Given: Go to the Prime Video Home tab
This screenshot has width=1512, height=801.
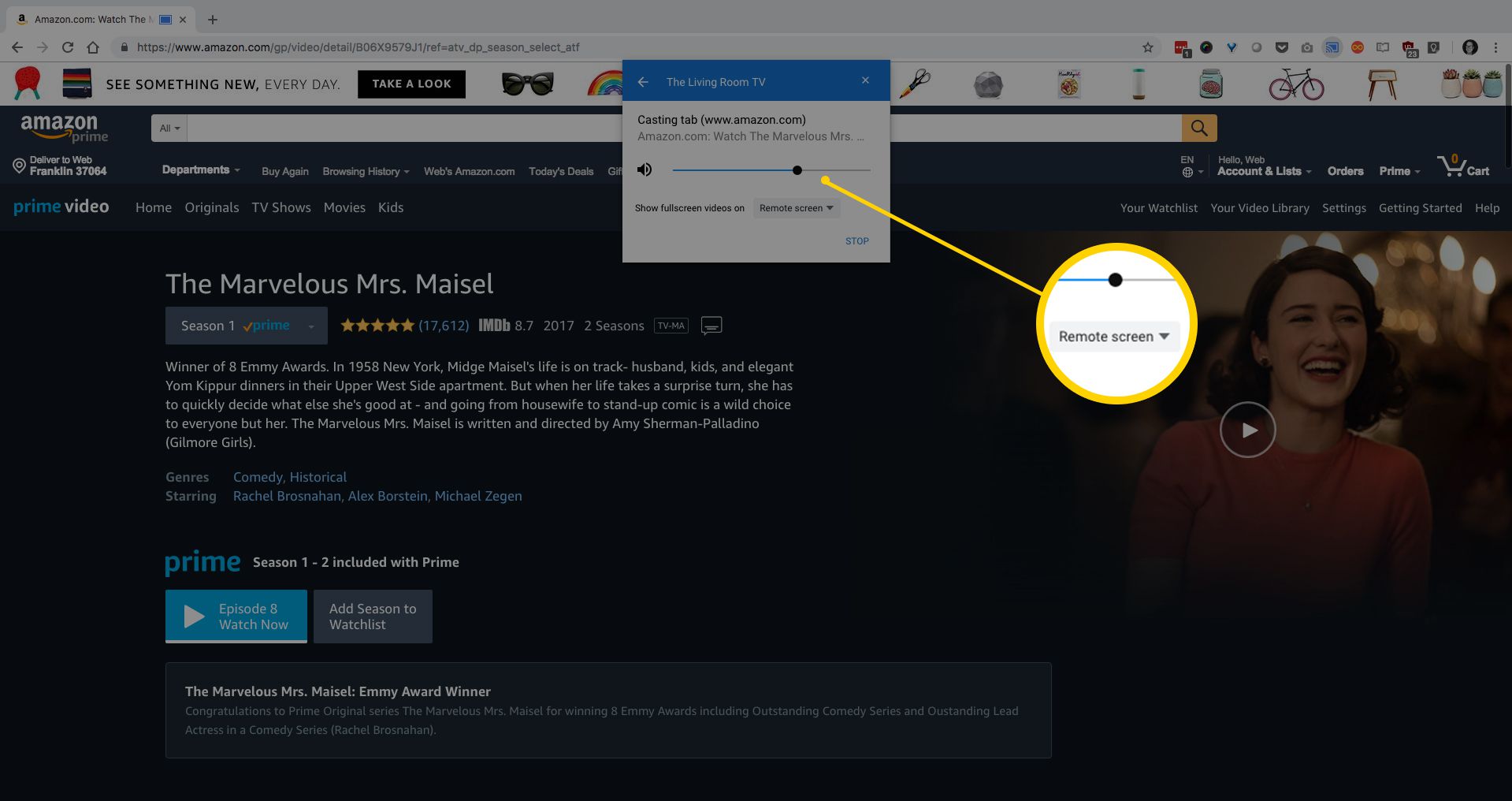Looking at the screenshot, I should [154, 207].
